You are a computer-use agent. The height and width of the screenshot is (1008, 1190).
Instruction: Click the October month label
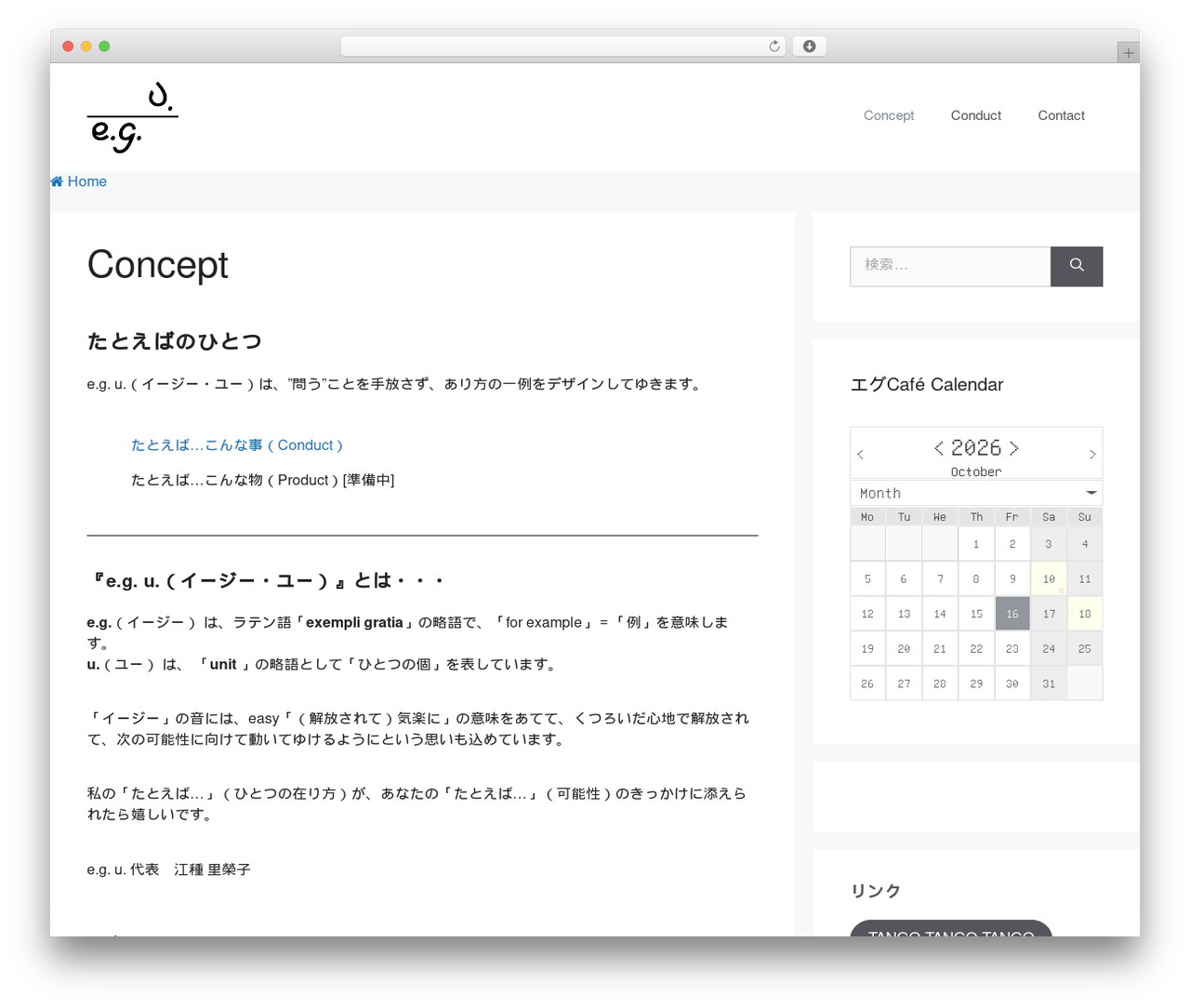[x=976, y=471]
